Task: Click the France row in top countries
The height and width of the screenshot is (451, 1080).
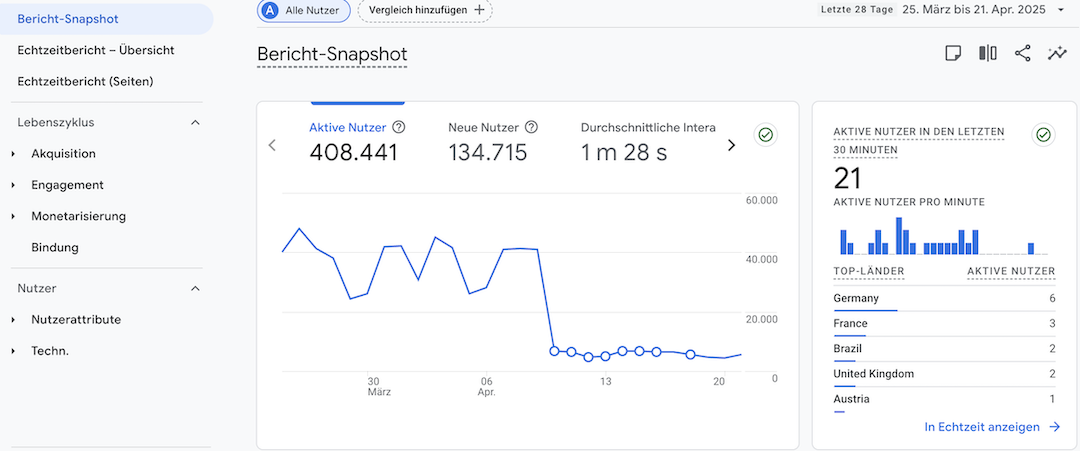Action: pos(944,324)
